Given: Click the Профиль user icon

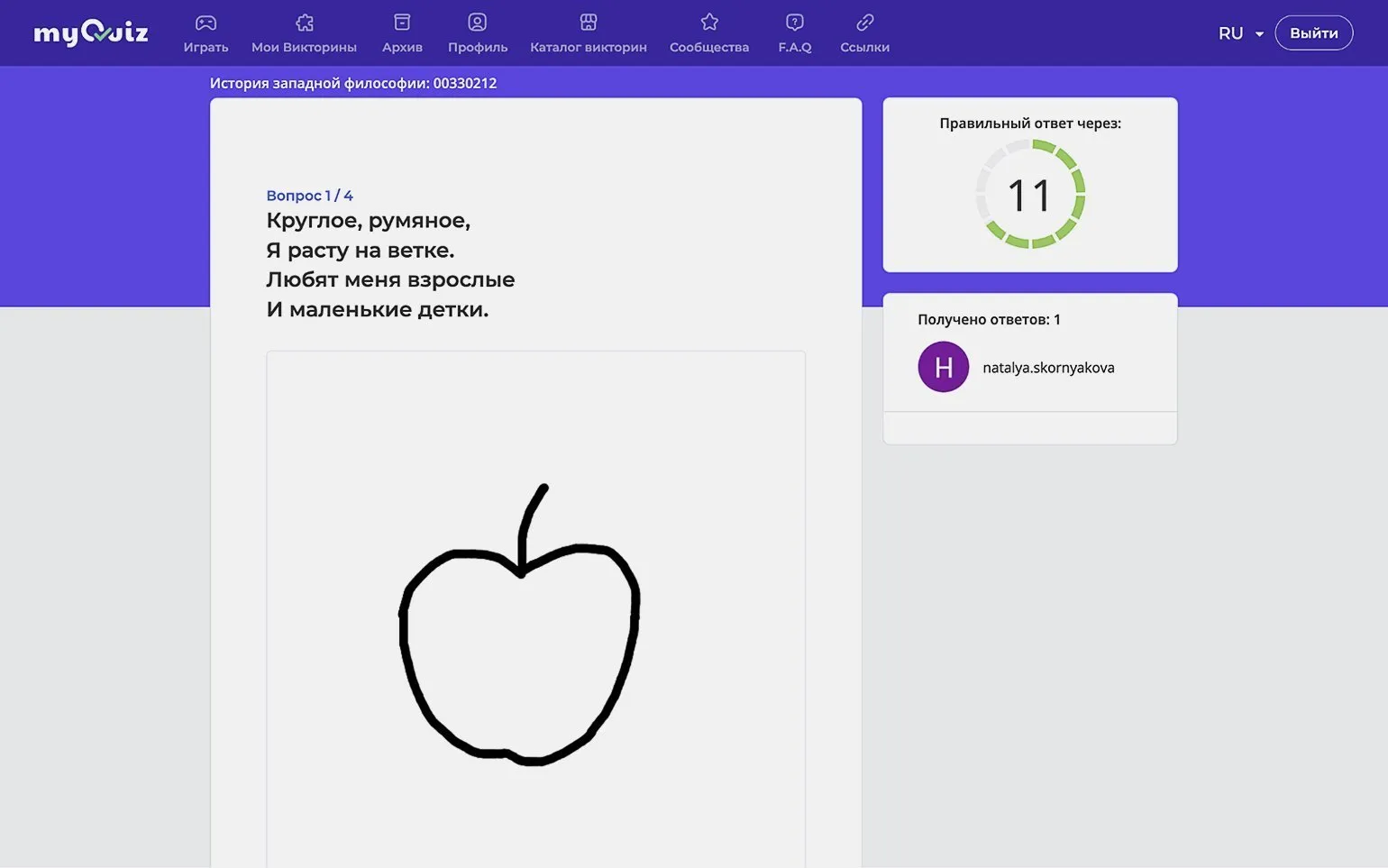Looking at the screenshot, I should click(477, 23).
